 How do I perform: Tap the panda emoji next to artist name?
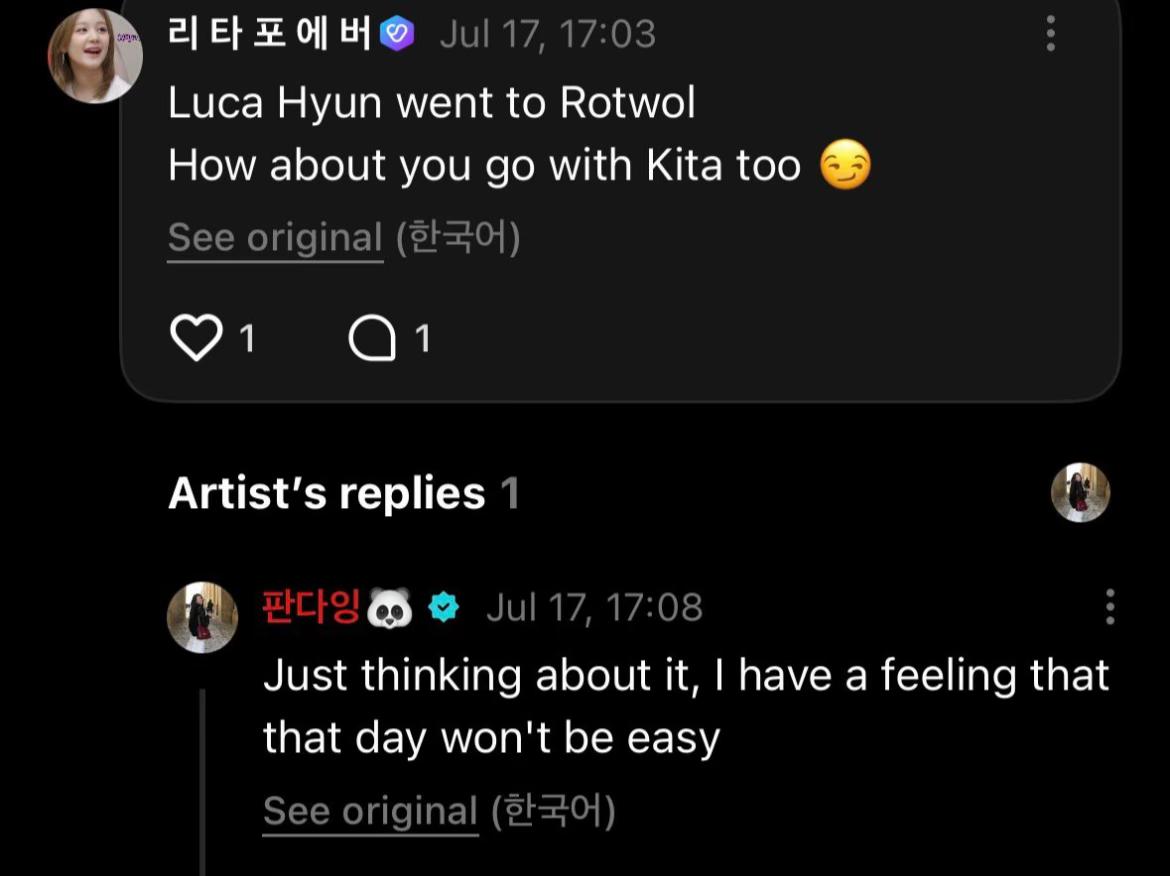(x=390, y=607)
